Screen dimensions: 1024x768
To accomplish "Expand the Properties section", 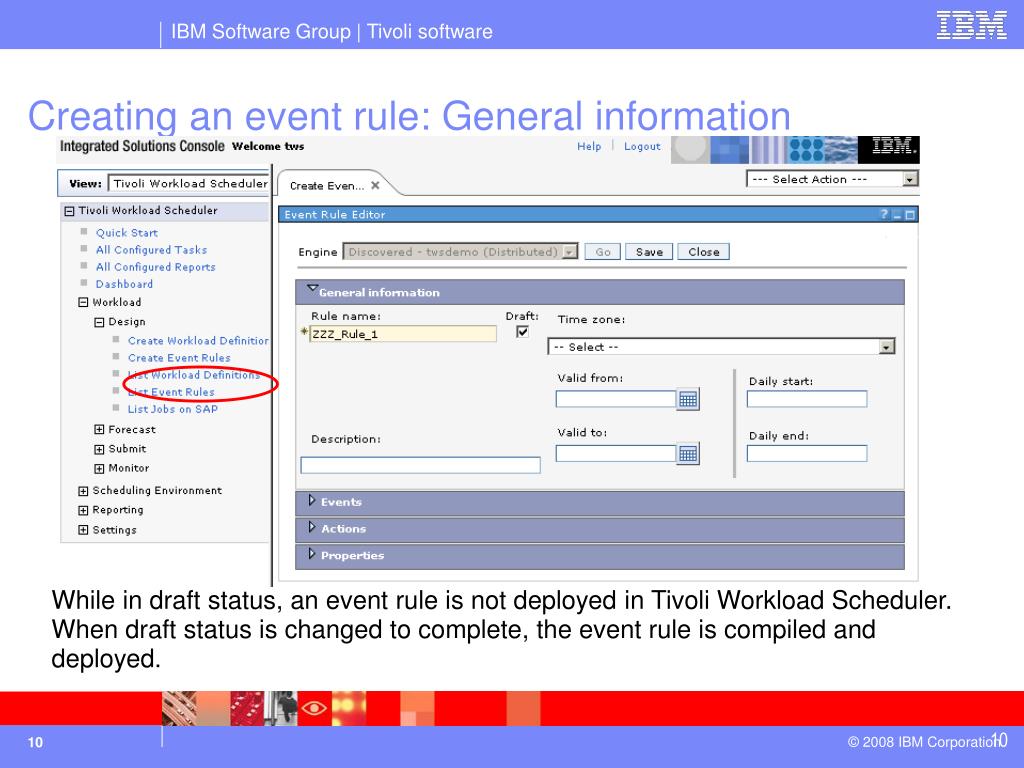I will click(312, 554).
